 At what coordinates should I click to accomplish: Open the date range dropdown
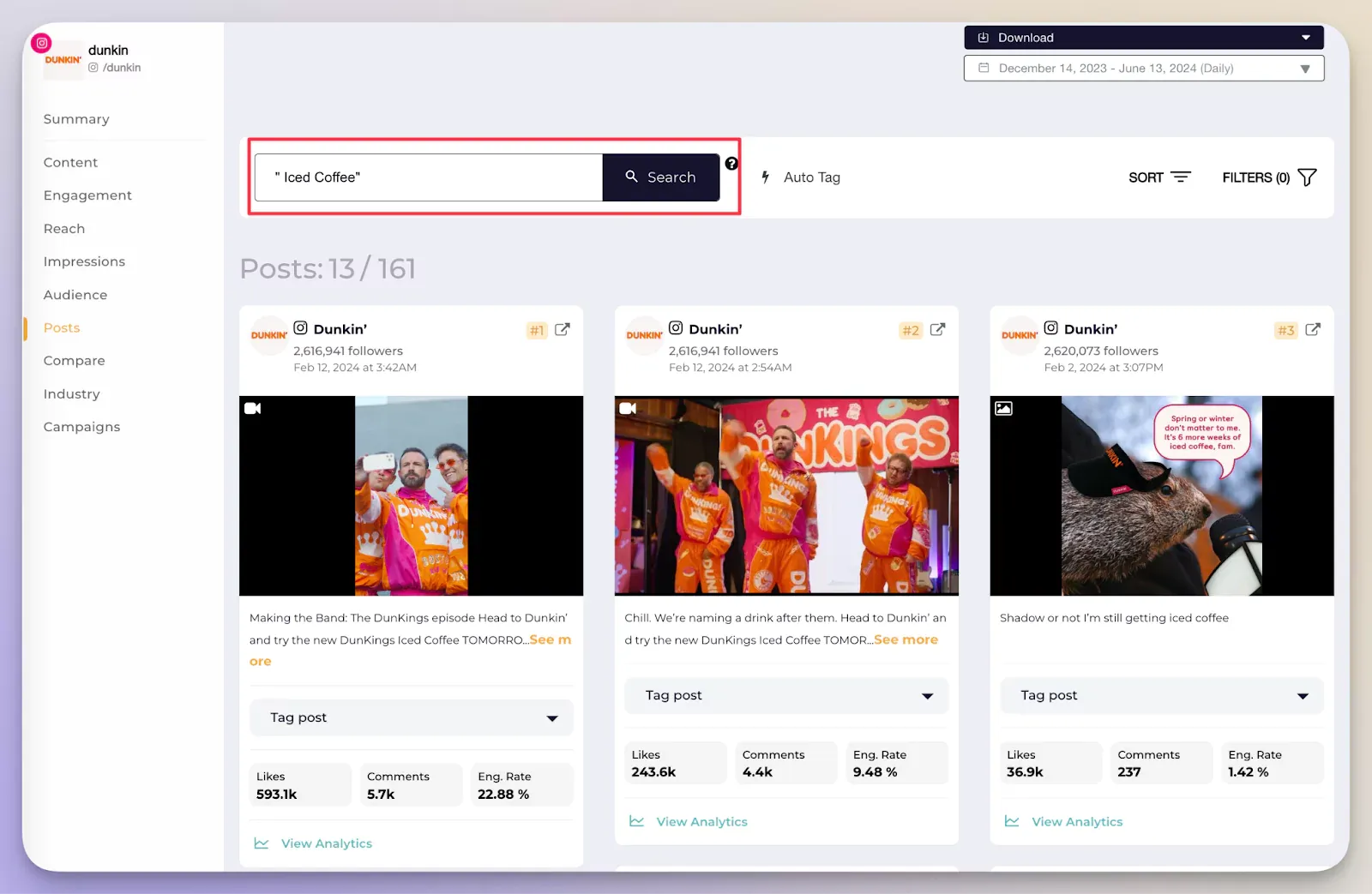[x=1144, y=68]
